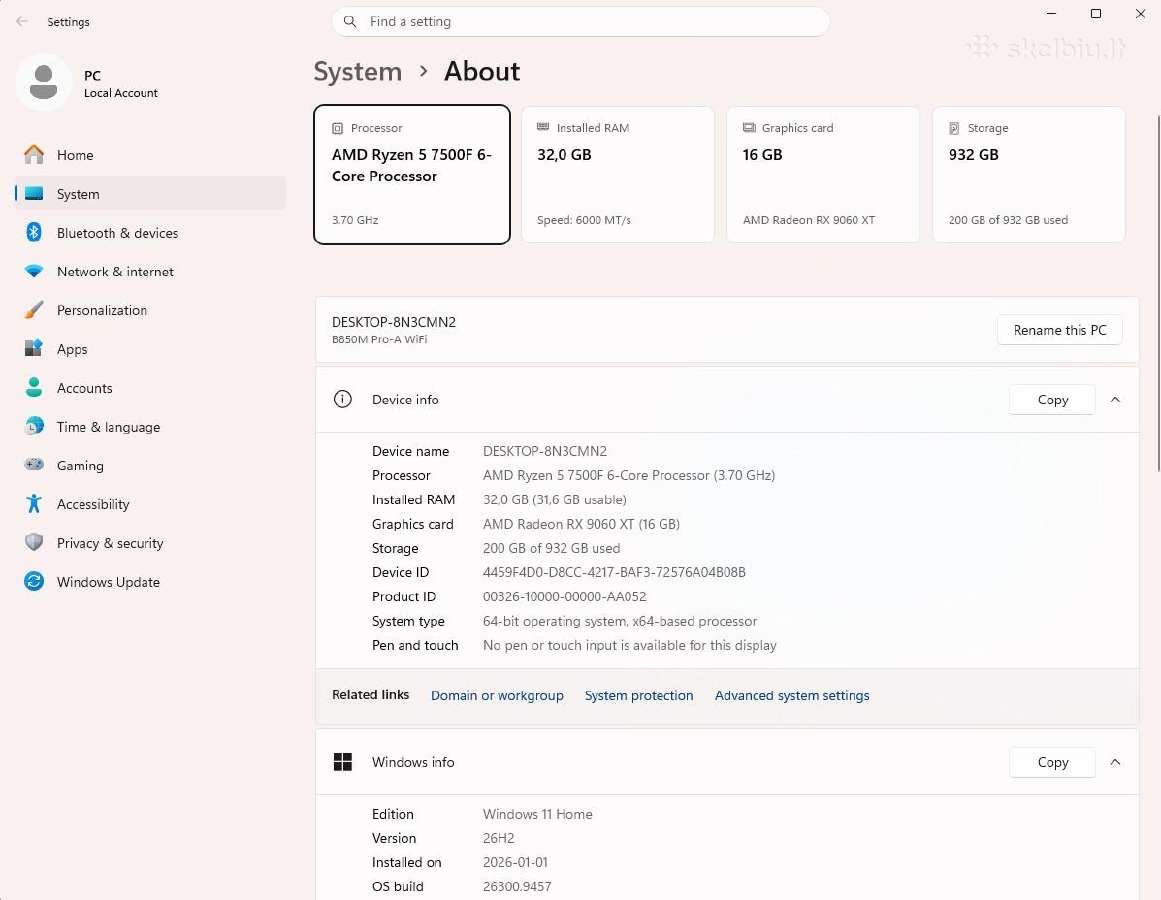Select the Processor summary card
This screenshot has width=1161, height=900.
click(x=412, y=175)
